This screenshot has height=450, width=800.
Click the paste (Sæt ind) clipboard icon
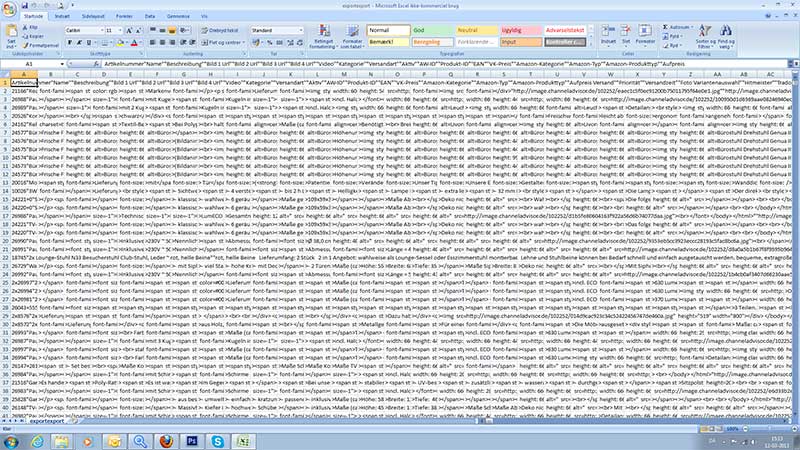(11, 33)
